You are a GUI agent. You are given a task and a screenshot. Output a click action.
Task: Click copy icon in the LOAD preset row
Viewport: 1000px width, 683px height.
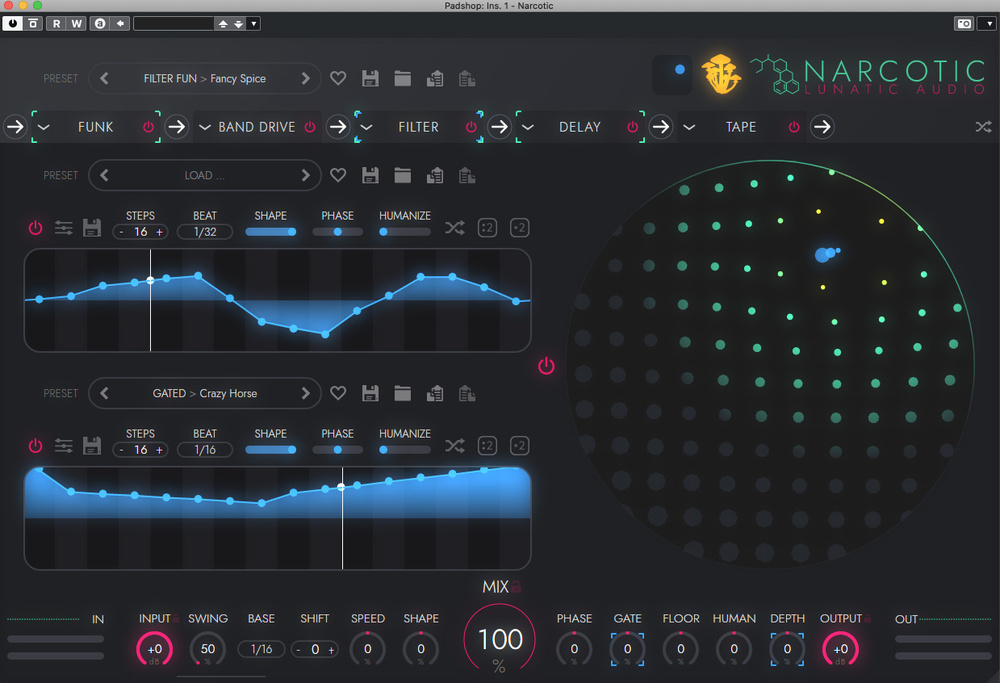[x=435, y=175]
